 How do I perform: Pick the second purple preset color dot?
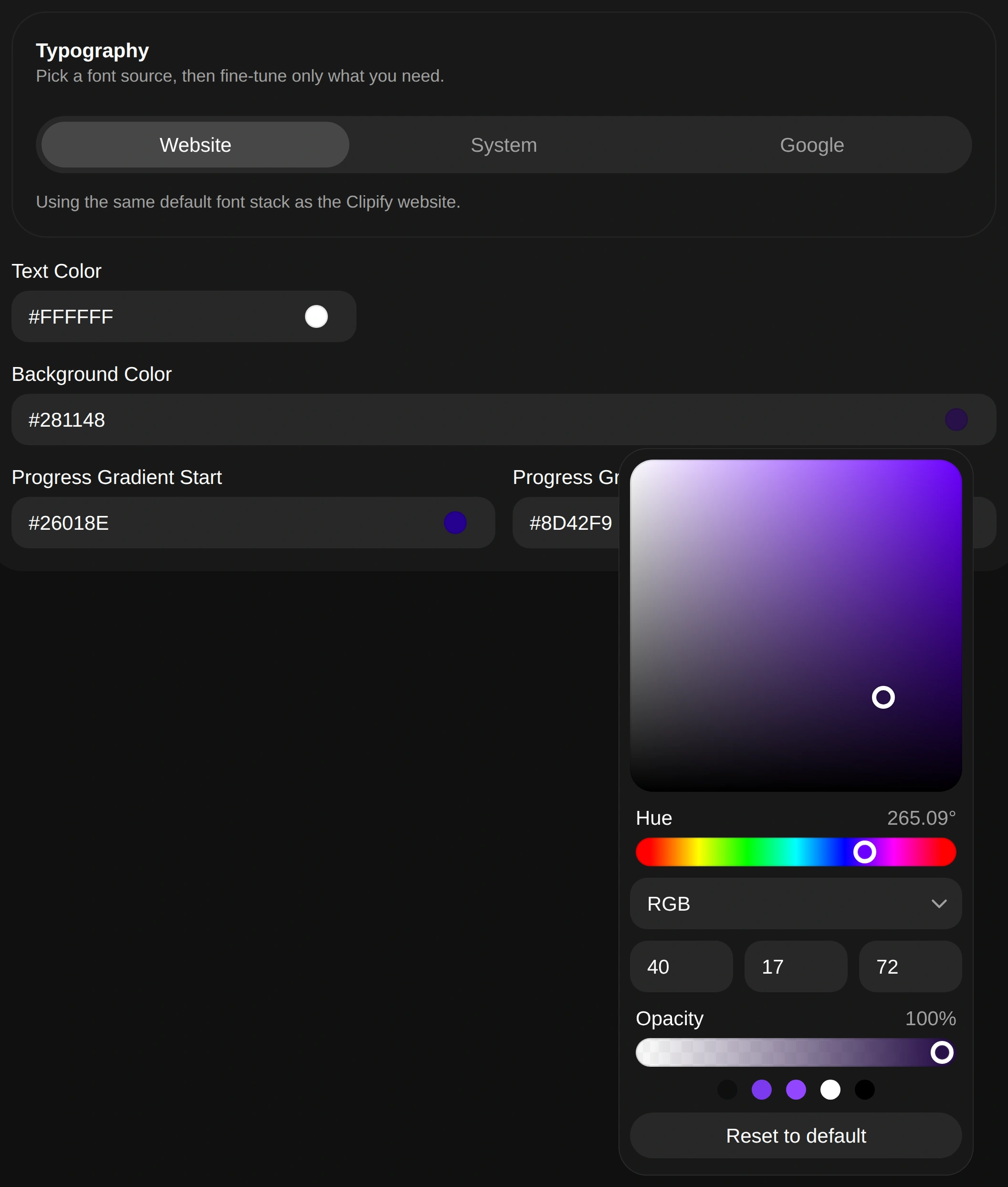coord(761,1090)
